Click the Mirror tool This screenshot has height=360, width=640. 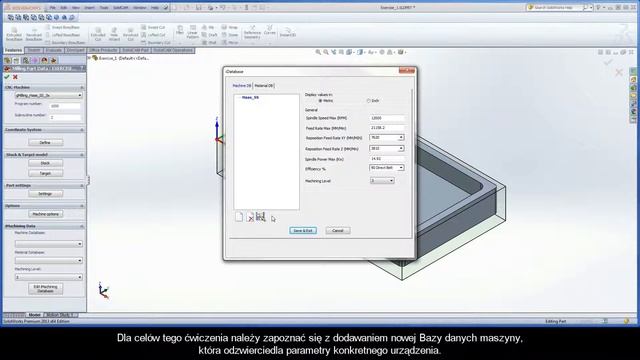(x=230, y=42)
